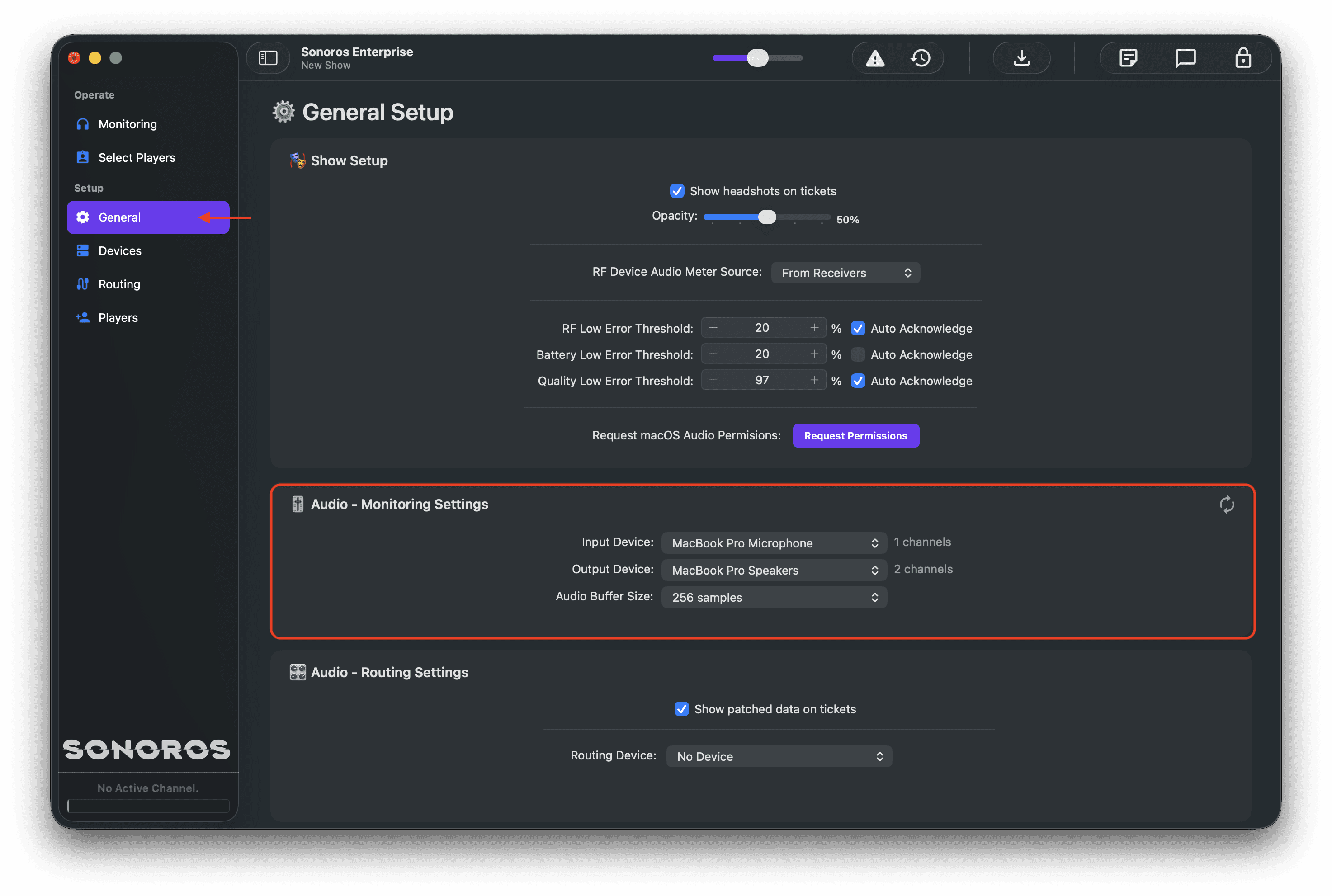
Task: Increase RF Low Error Threshold value
Action: pyautogui.click(x=814, y=328)
